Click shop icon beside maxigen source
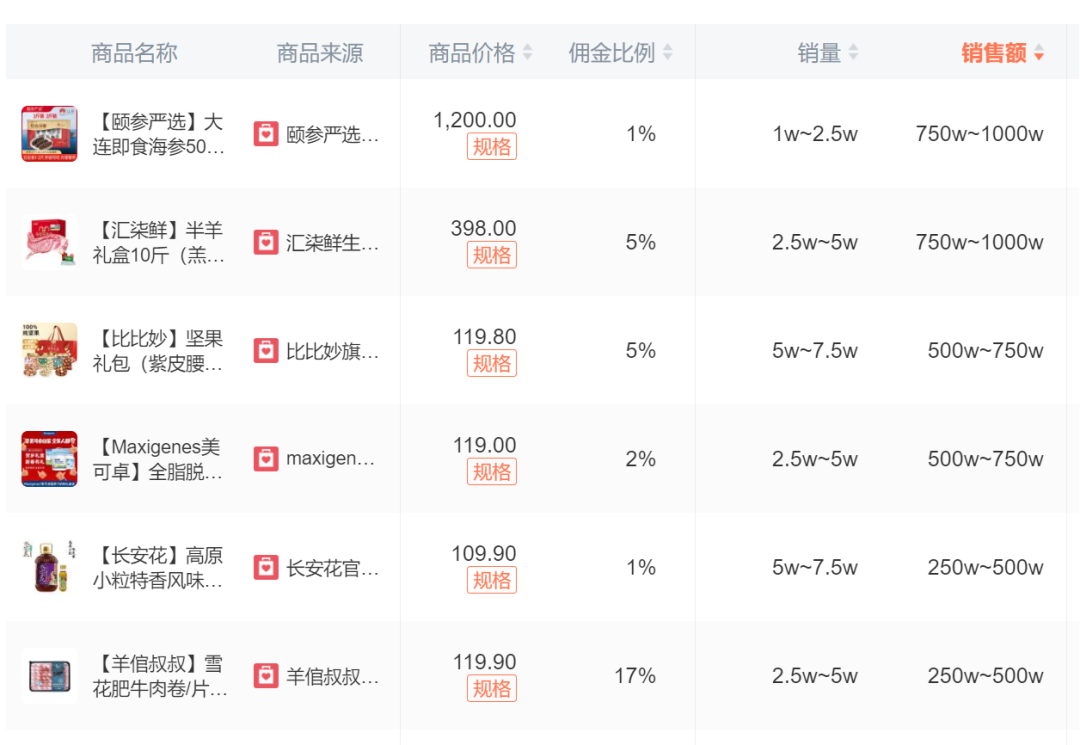The height and width of the screenshot is (745, 1080). (266, 459)
